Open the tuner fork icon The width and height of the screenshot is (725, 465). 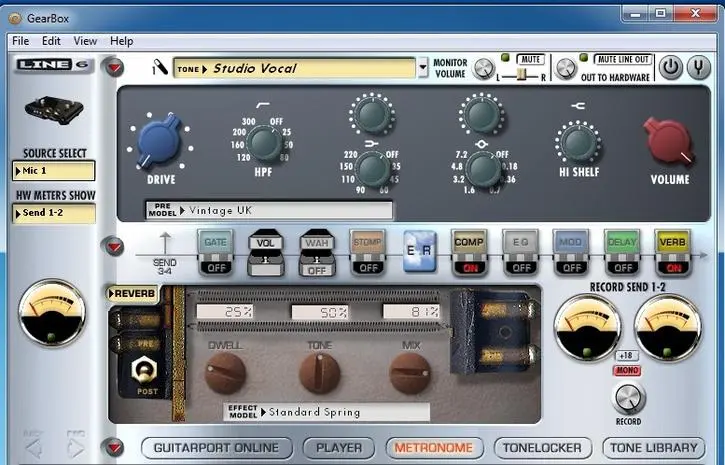pyautogui.click(x=699, y=68)
